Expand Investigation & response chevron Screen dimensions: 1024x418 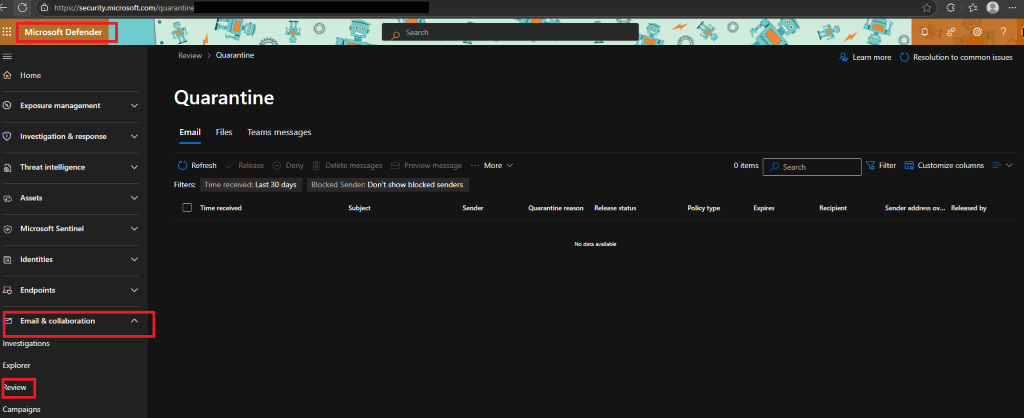pyautogui.click(x=135, y=137)
